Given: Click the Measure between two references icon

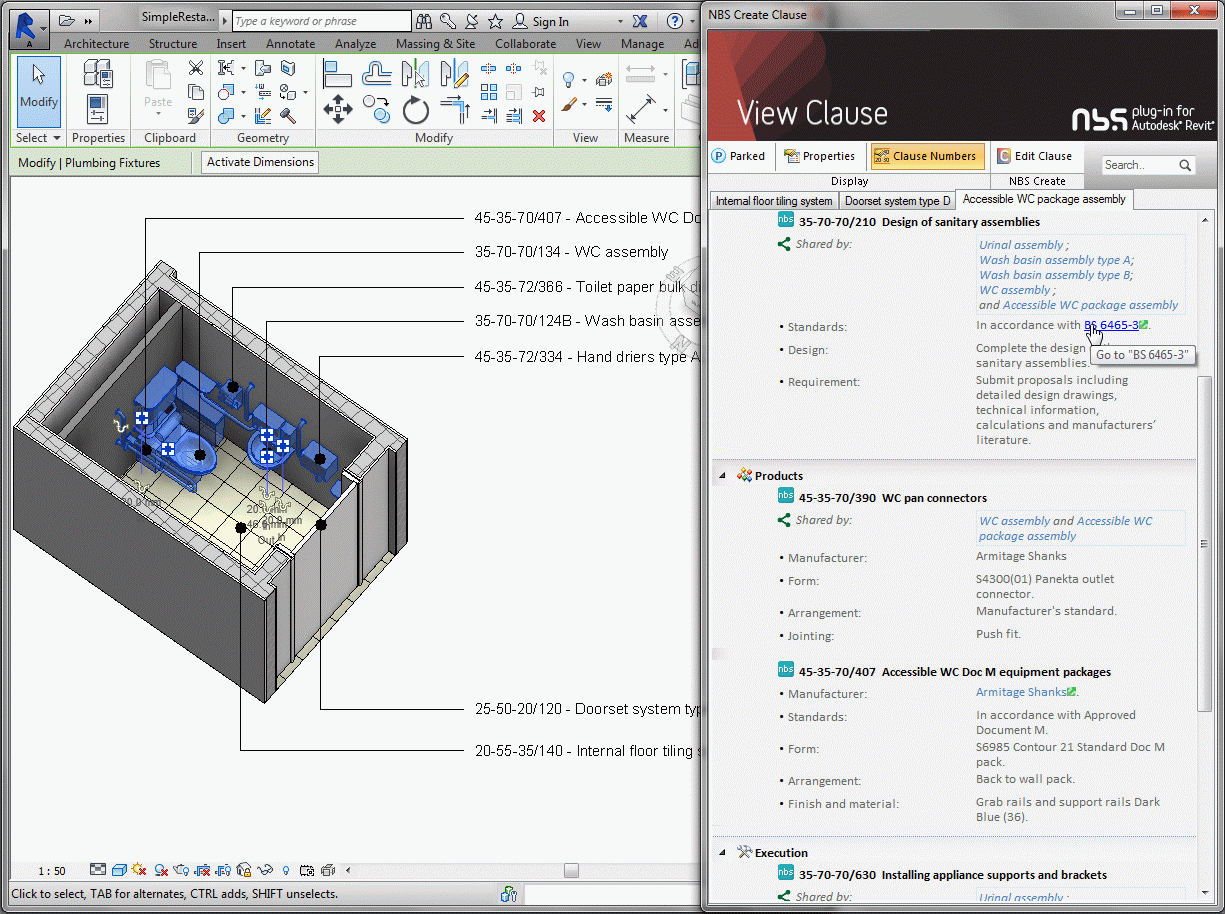Looking at the screenshot, I should (x=639, y=72).
